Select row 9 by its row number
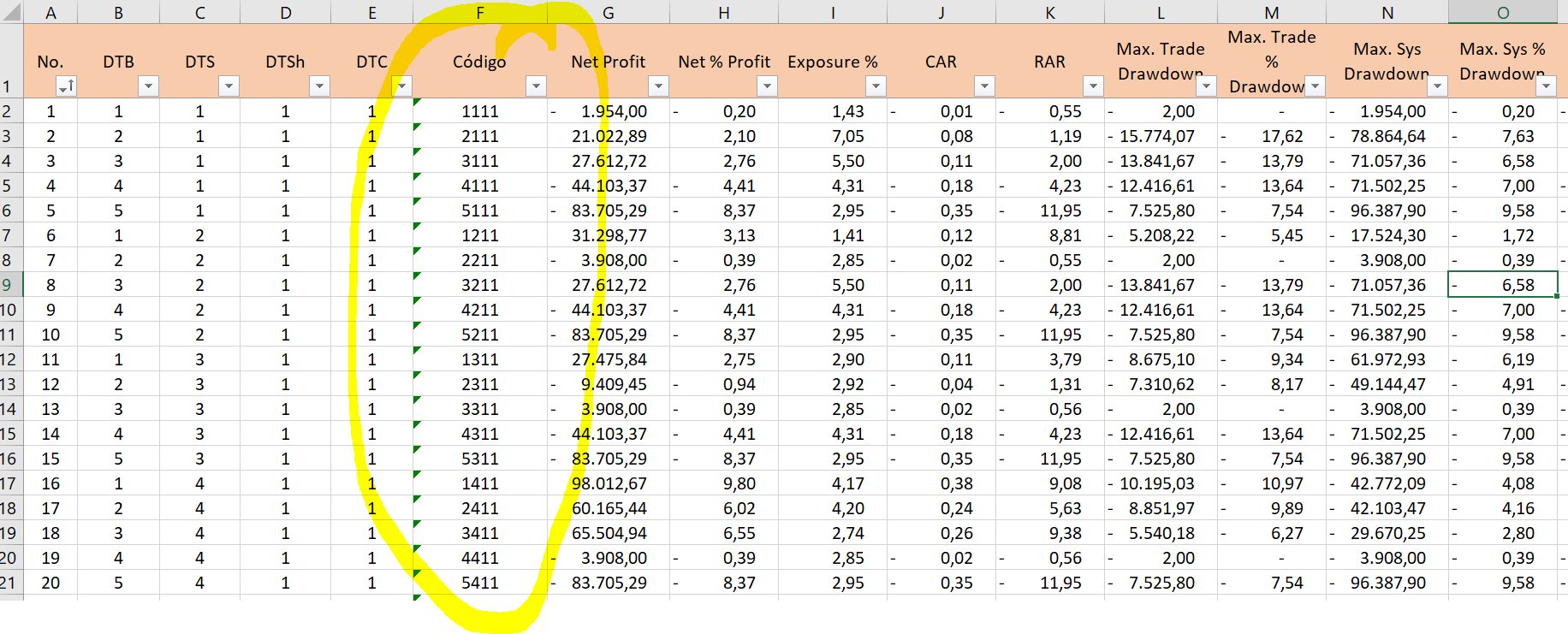 pos(8,285)
